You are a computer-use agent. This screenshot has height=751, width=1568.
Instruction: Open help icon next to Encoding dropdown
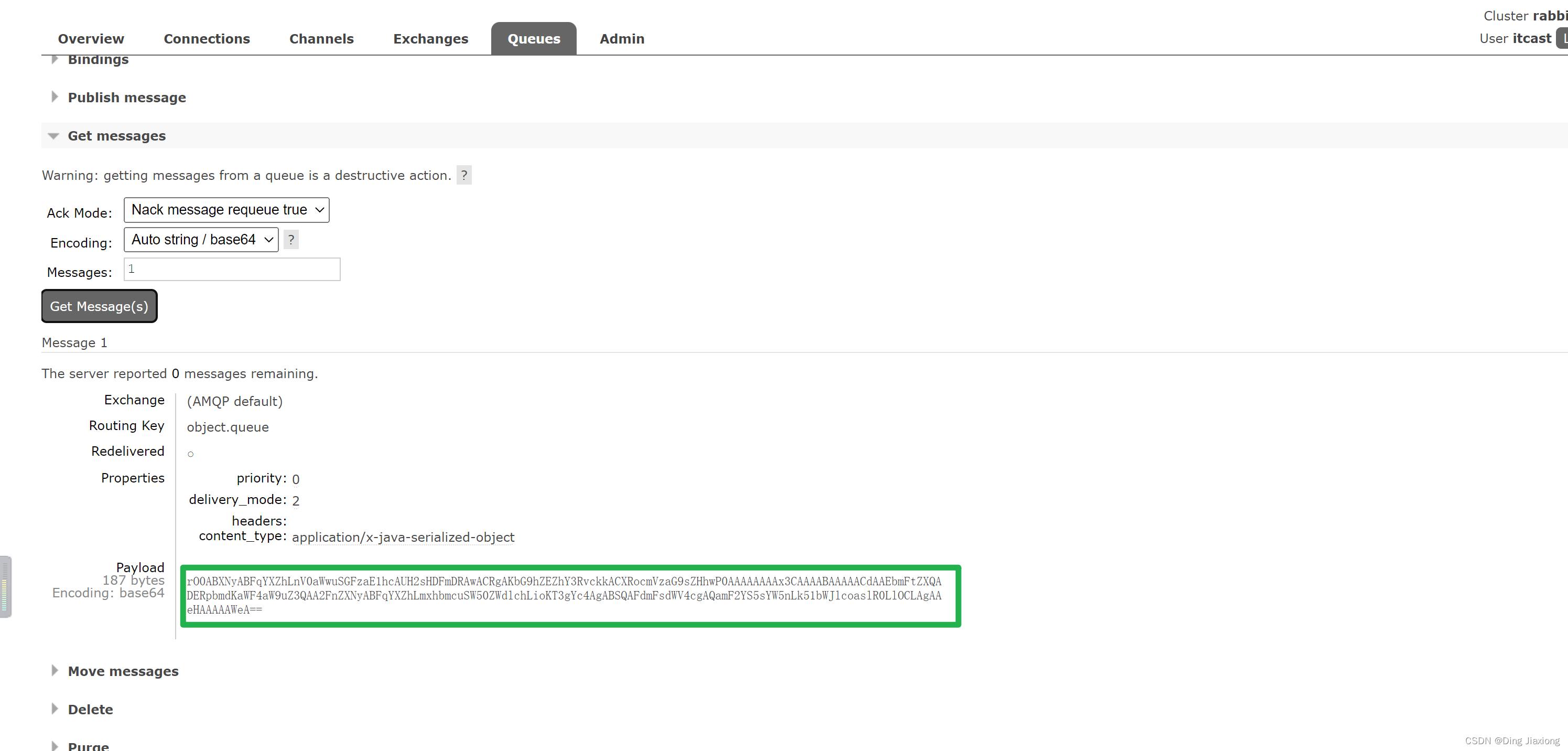tap(291, 240)
